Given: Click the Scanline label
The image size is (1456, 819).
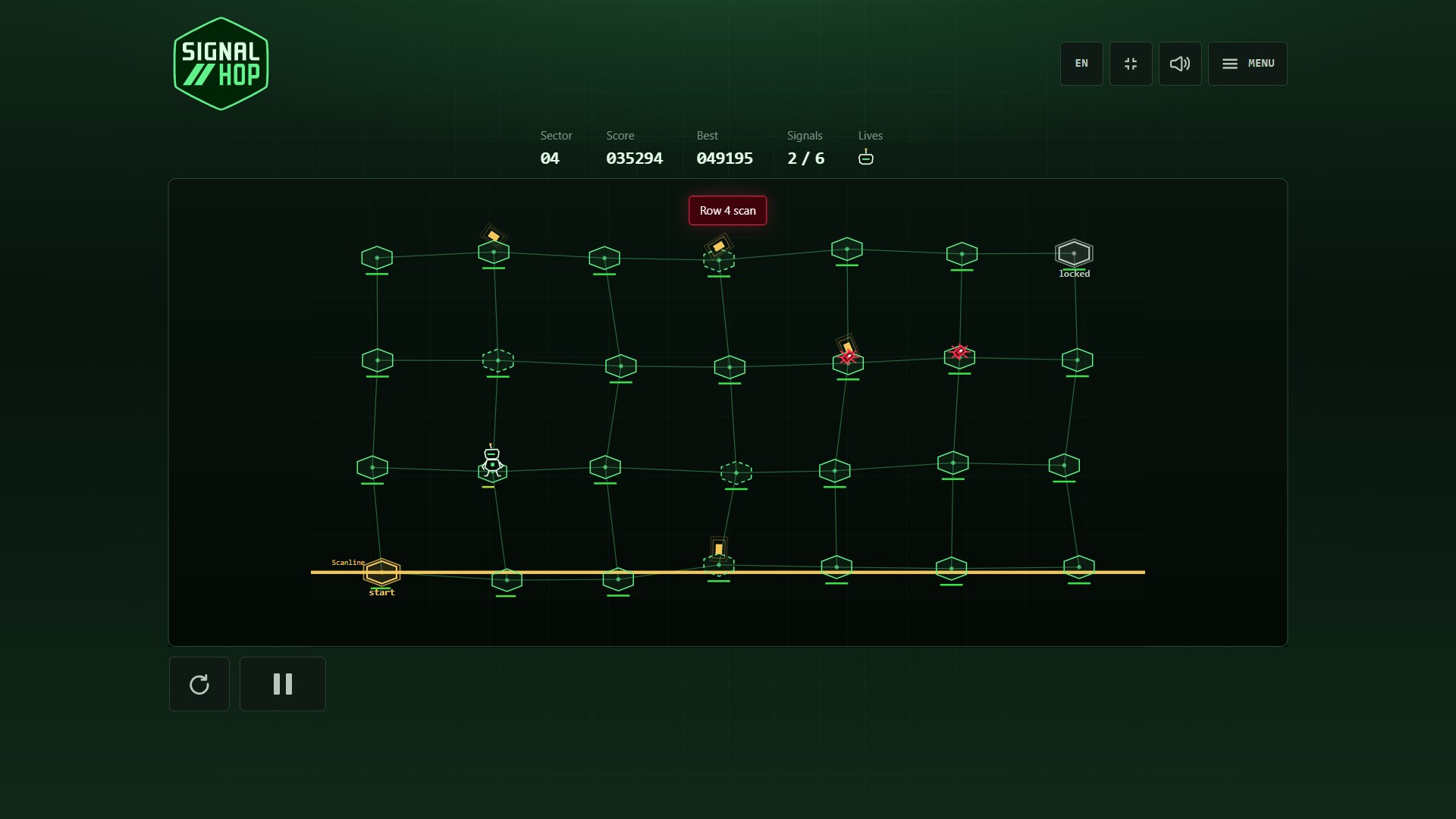Looking at the screenshot, I should [348, 563].
